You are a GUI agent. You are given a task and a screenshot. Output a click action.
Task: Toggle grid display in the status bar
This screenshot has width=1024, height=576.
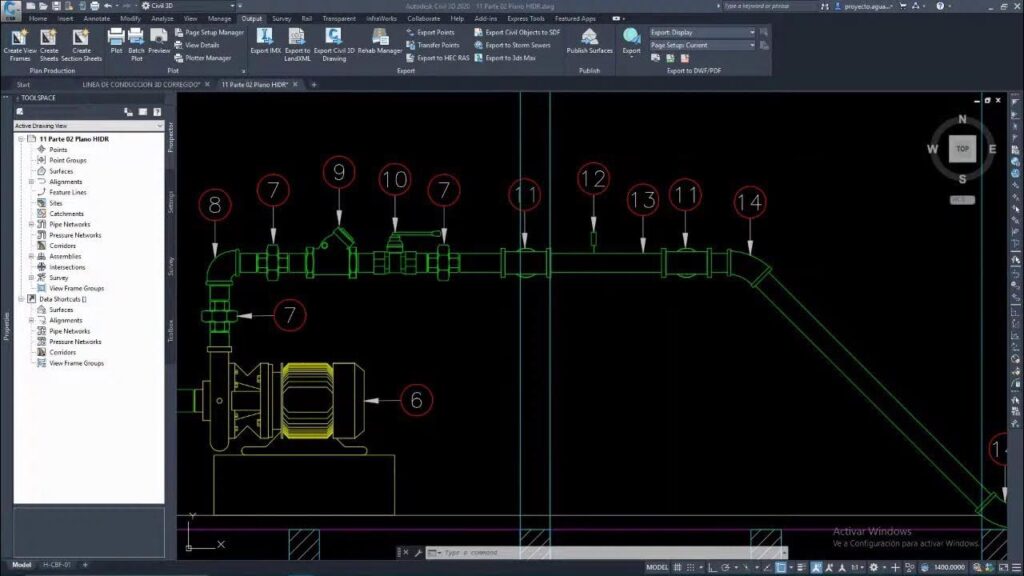click(677, 565)
